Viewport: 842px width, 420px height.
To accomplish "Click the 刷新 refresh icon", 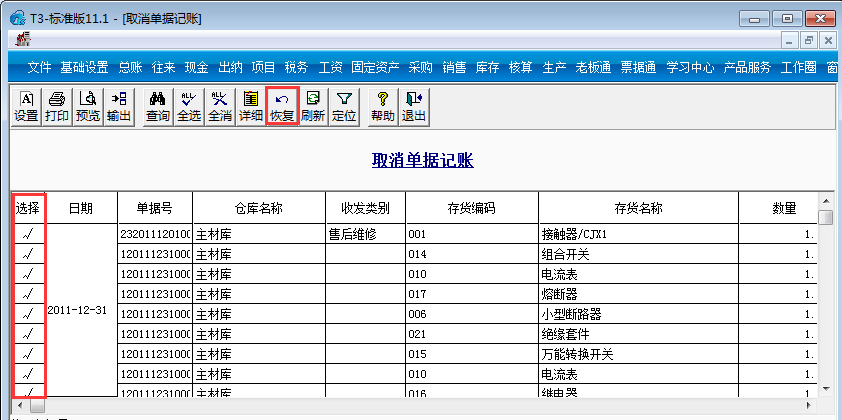I will [x=313, y=107].
